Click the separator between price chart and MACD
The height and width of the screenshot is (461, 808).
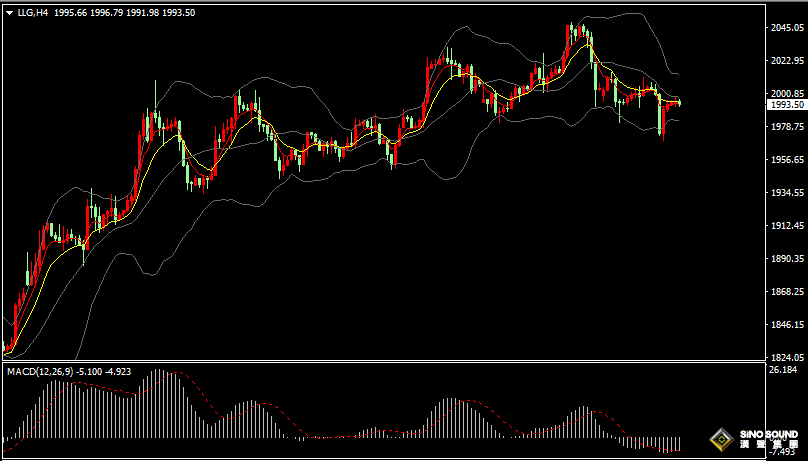[384, 362]
